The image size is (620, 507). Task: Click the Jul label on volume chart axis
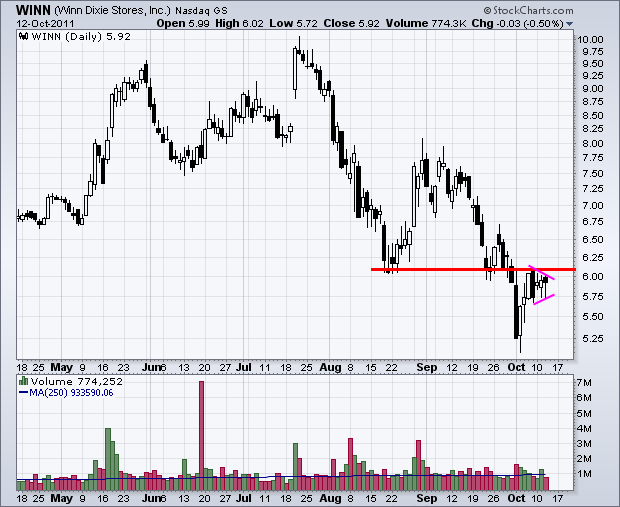[x=244, y=498]
